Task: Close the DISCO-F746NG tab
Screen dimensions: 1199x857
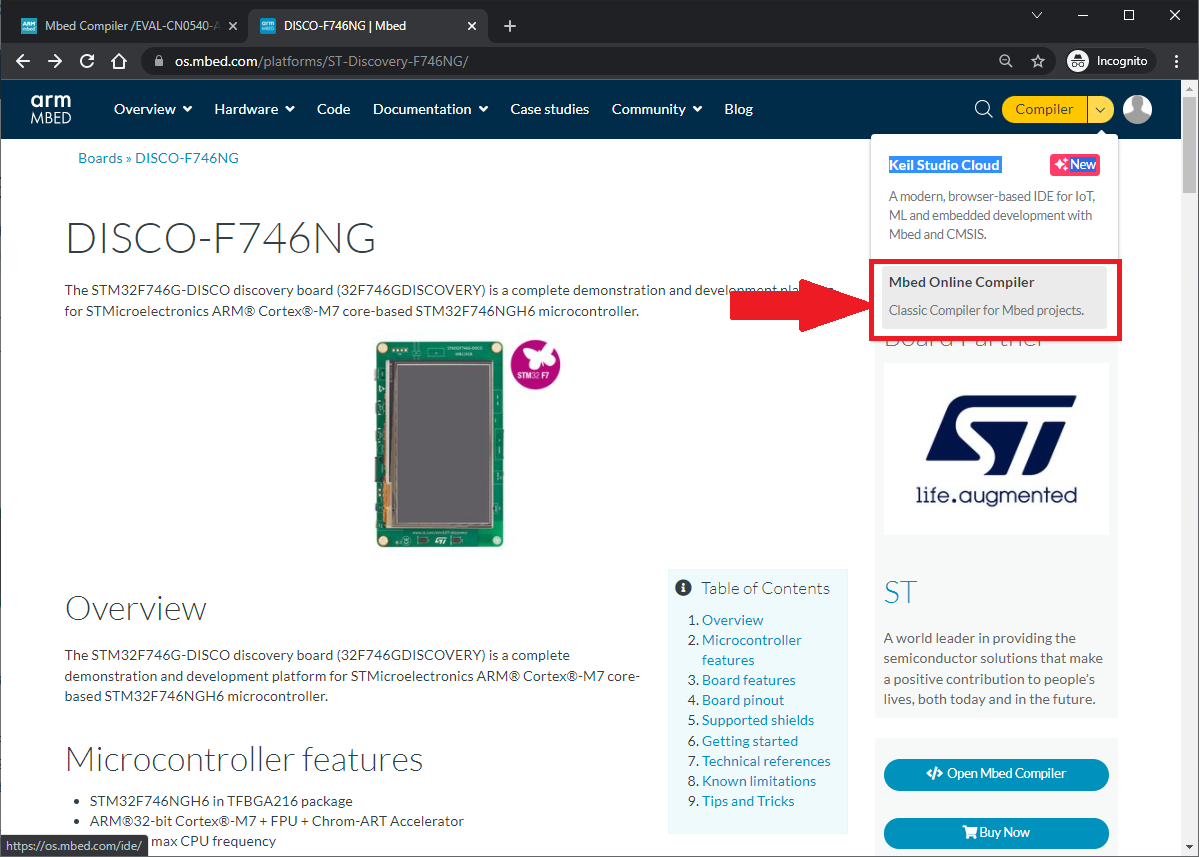Action: pos(472,26)
